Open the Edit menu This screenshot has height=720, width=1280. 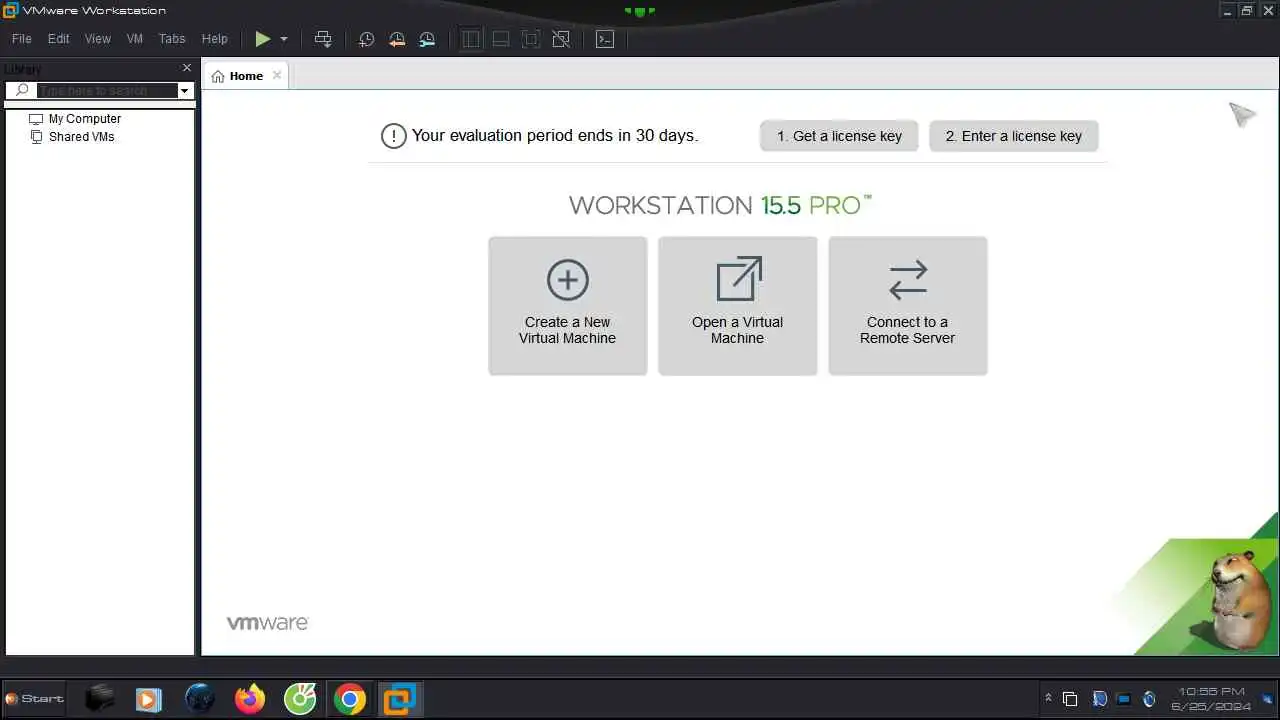coord(59,39)
